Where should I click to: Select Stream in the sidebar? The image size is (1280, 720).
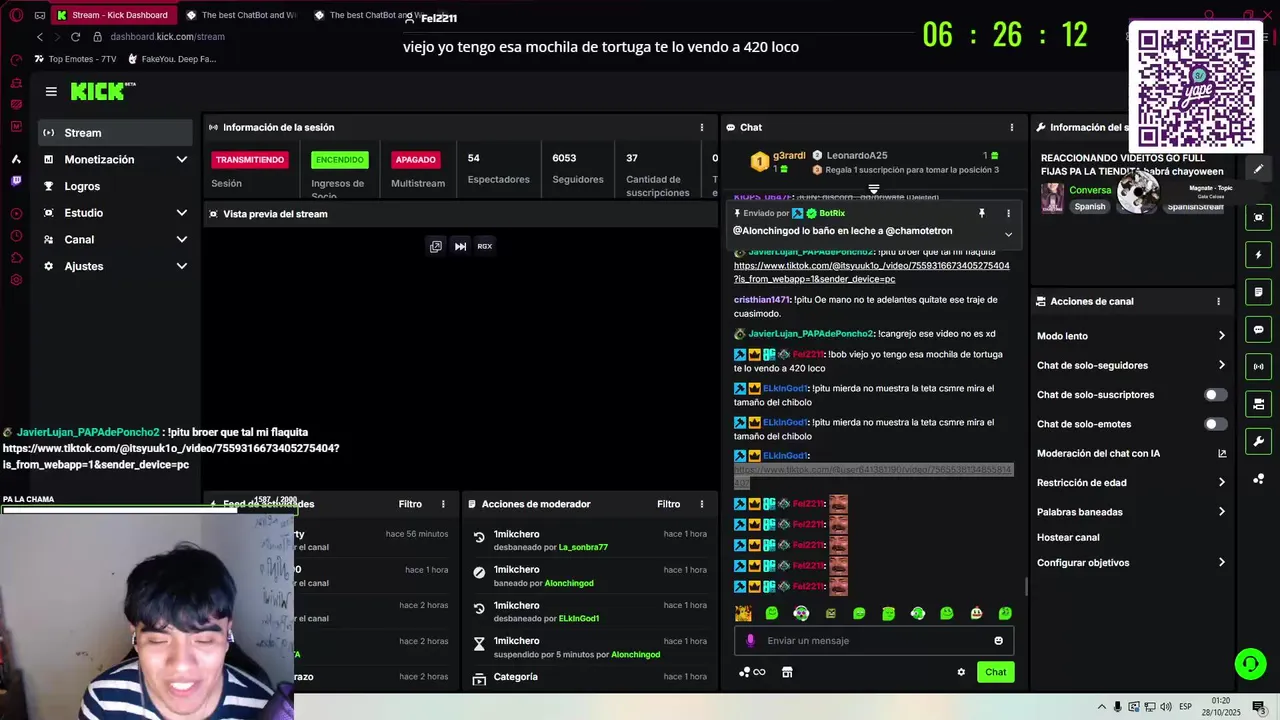click(x=116, y=133)
